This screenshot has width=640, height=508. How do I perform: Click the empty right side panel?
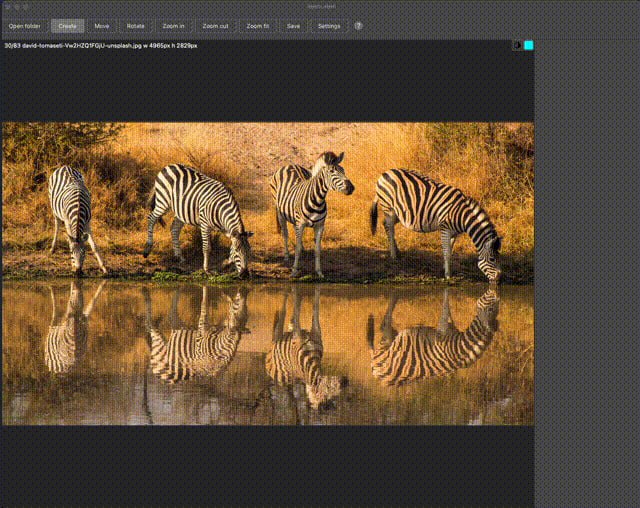point(586,270)
